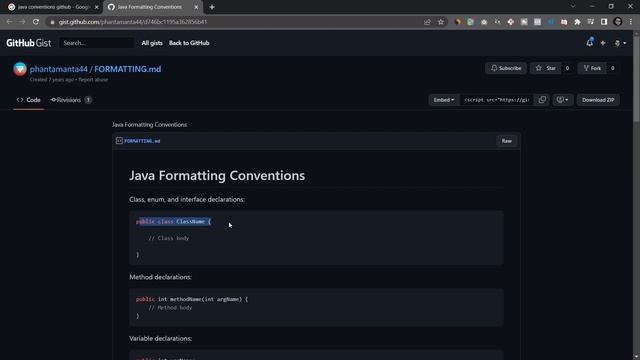Open the user avatar menu in Gist header
This screenshot has height=360, width=640.
point(620,43)
